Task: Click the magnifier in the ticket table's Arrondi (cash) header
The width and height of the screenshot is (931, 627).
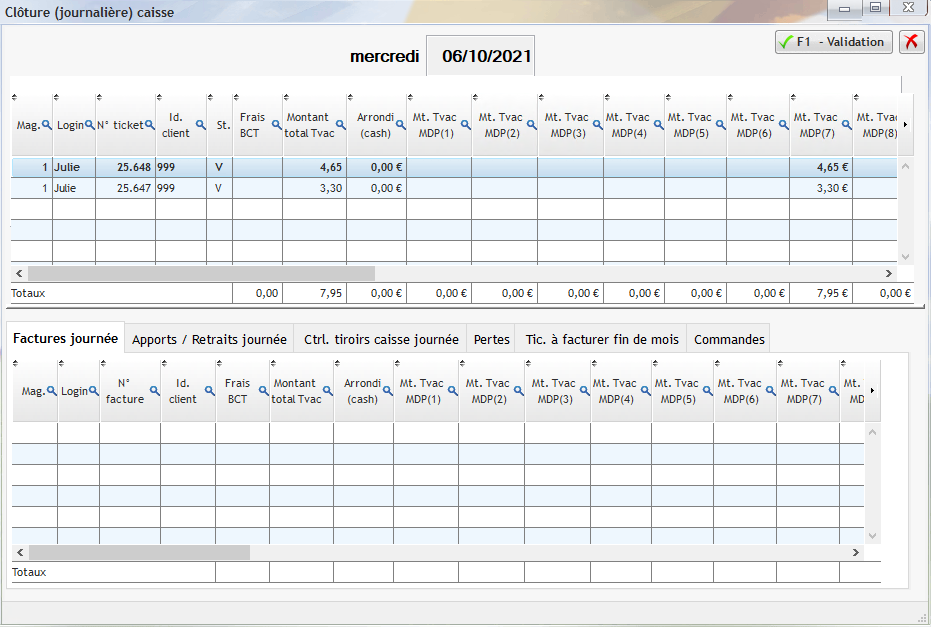Action: (400, 124)
